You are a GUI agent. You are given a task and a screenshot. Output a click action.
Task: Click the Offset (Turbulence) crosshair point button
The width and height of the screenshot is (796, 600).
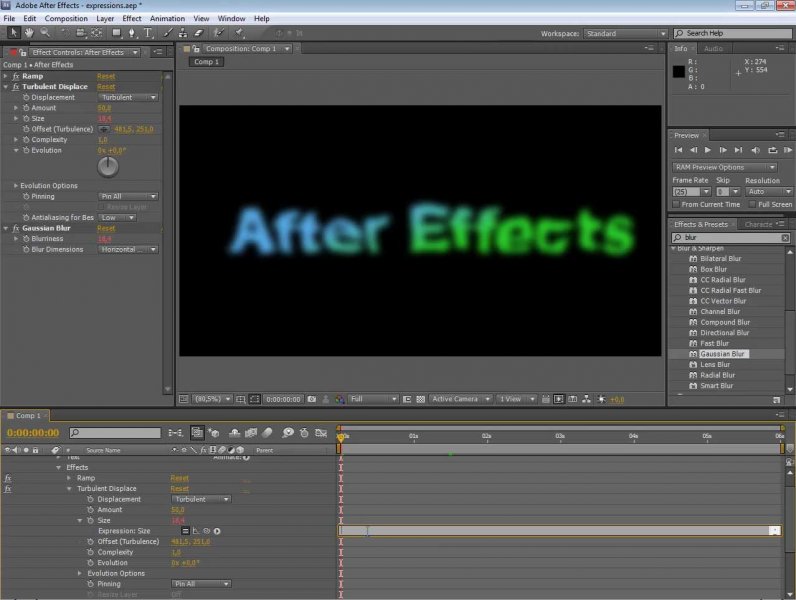(x=104, y=129)
